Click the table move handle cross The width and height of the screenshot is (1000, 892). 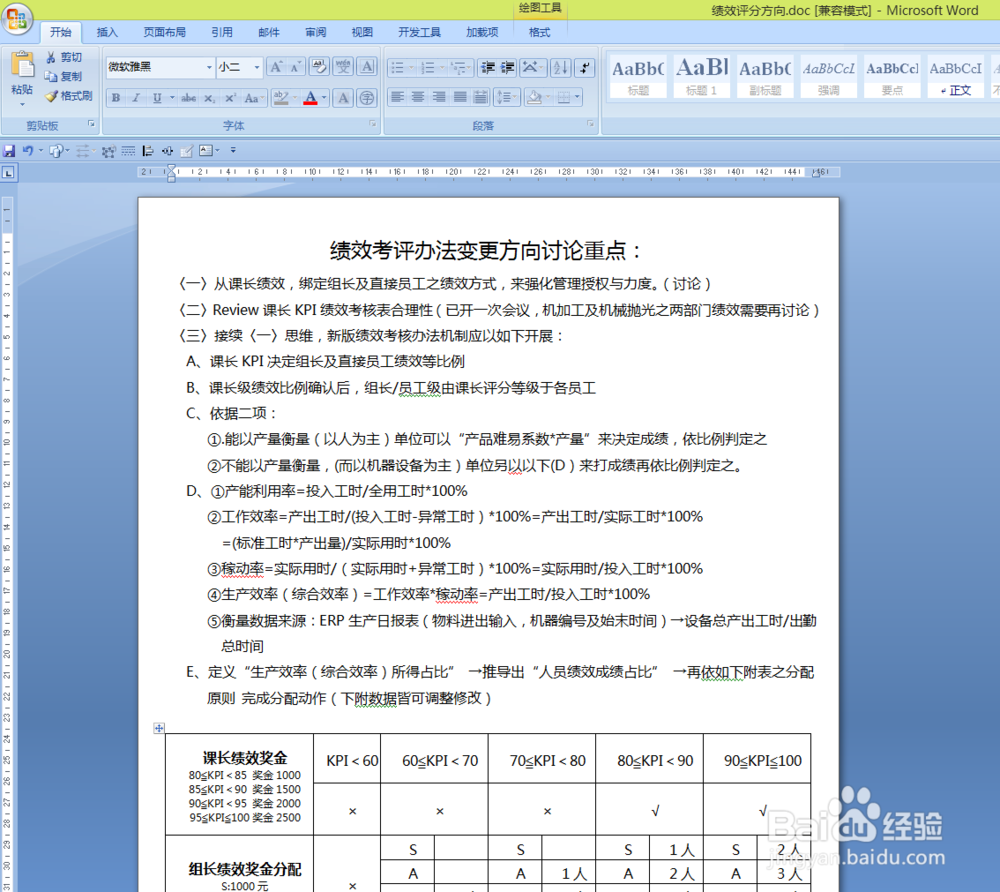159,728
